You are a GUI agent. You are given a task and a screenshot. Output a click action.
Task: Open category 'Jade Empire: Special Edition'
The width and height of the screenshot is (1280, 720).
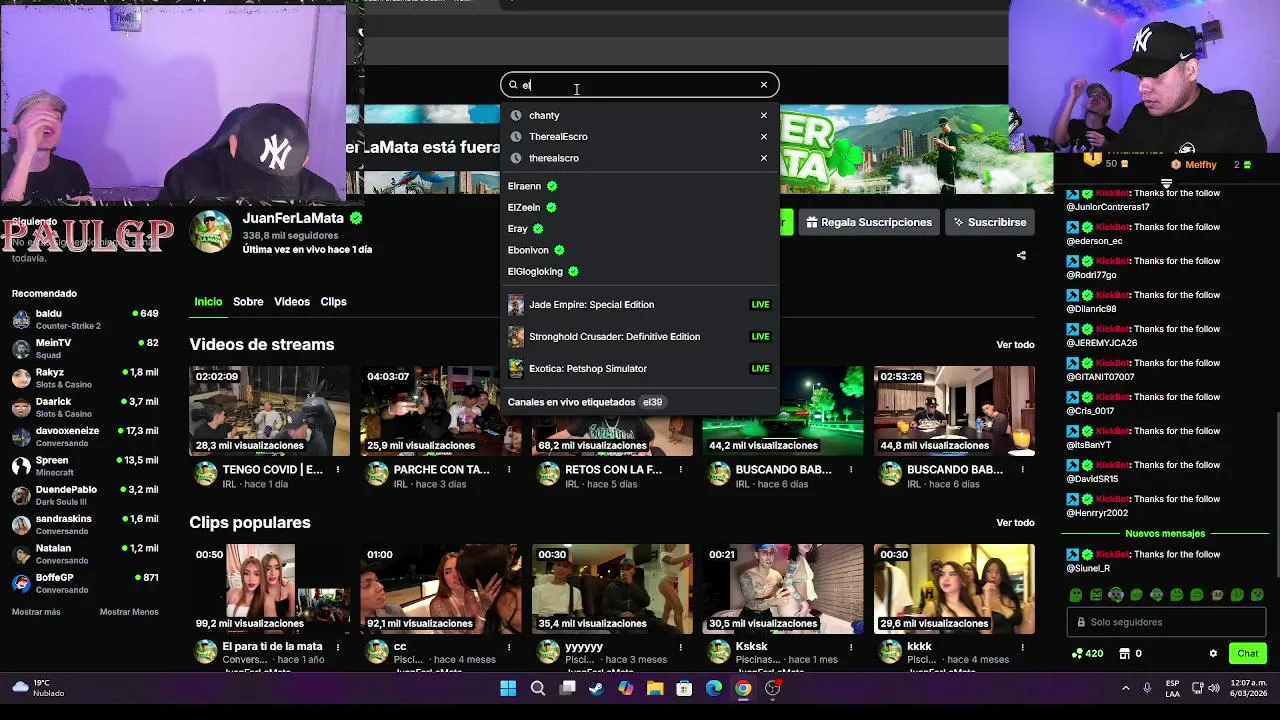tap(640, 304)
